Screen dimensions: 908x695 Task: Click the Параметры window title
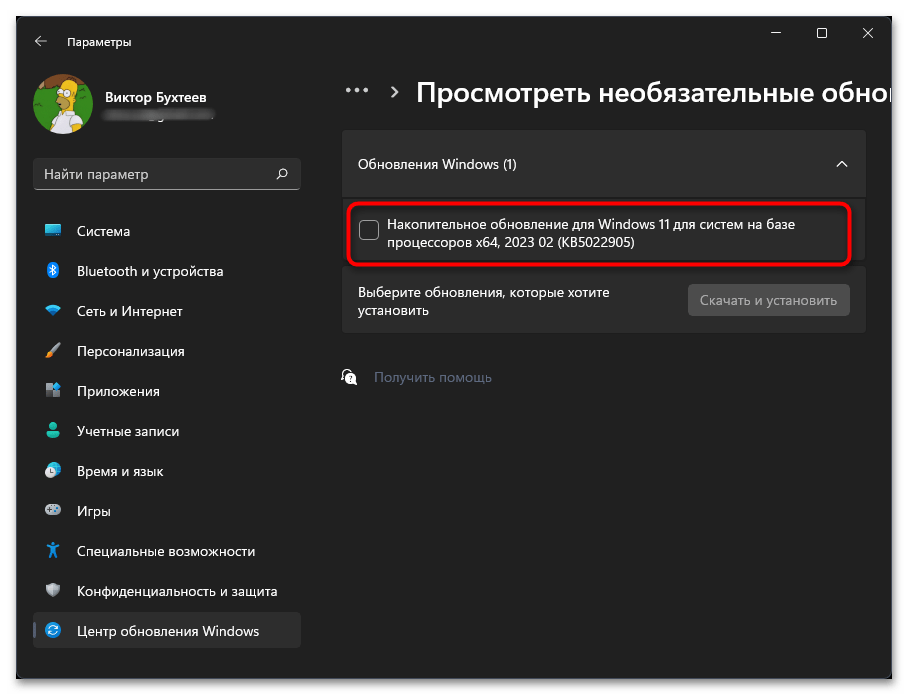coord(99,42)
